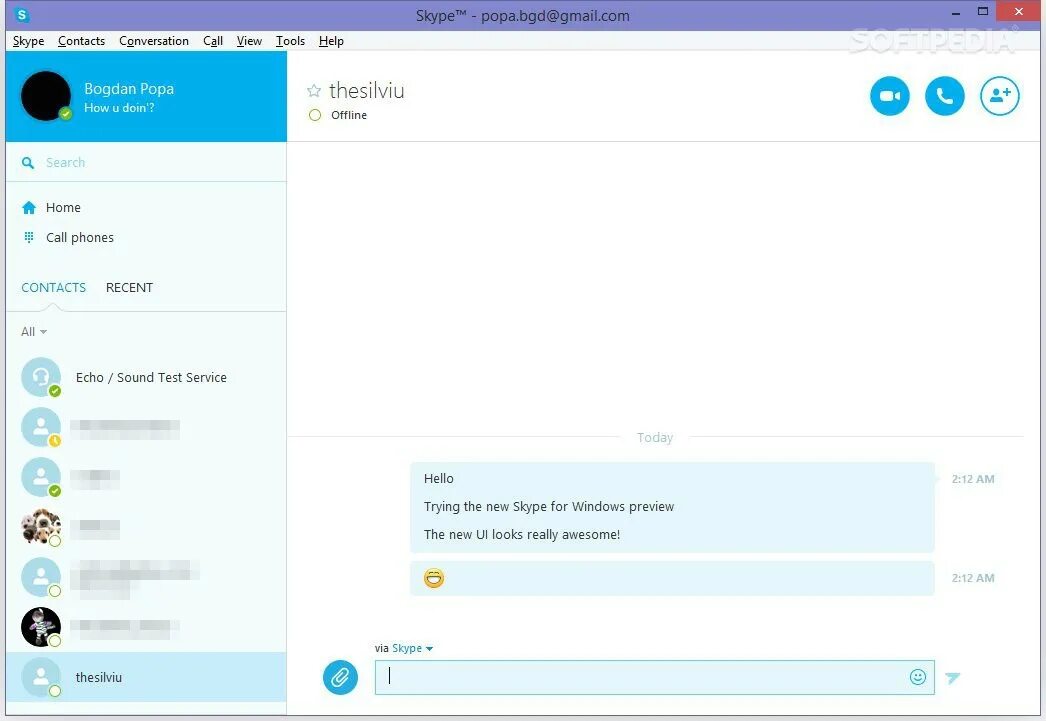
Task: Open the emoticon picker in message box
Action: (x=918, y=677)
